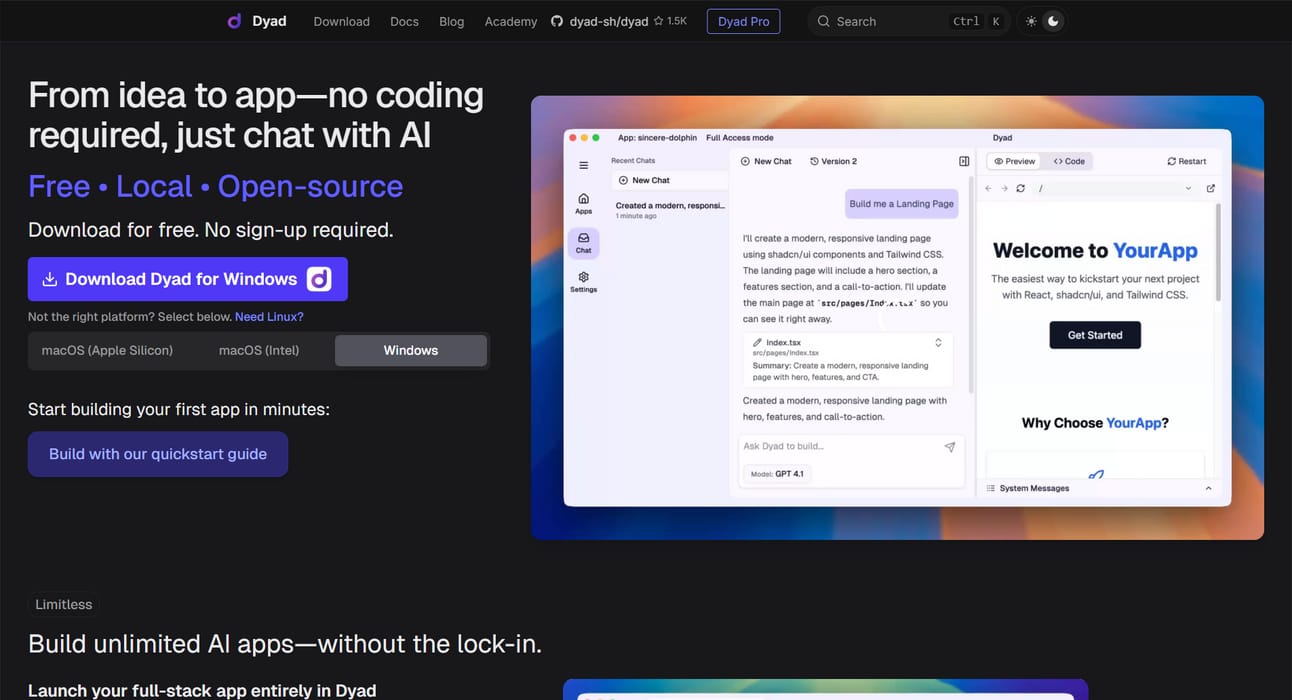Click the Dyad Pro button
Screen dimensions: 1292x700
point(743,21)
